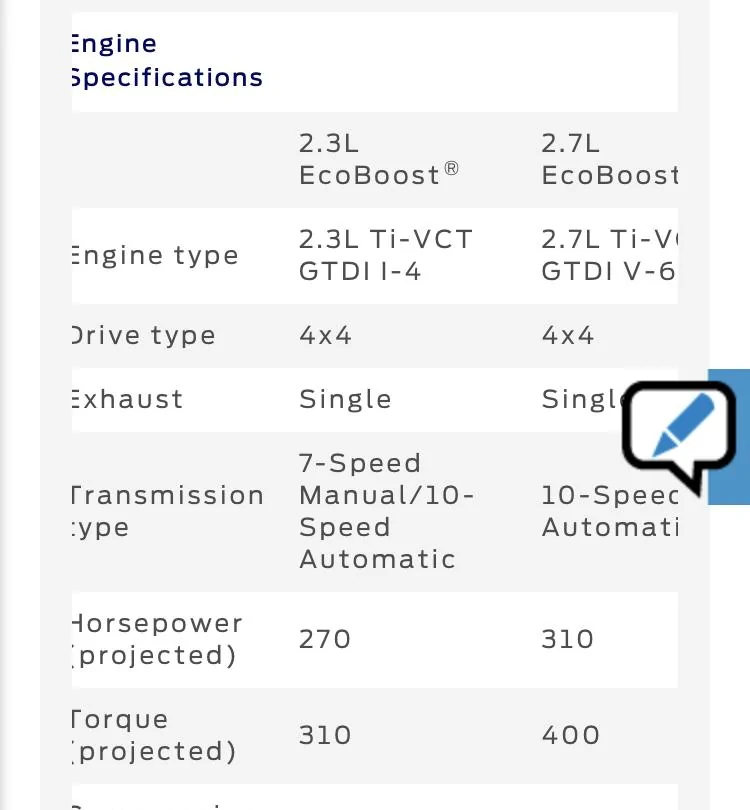Viewport: 750px width, 810px height.
Task: Click the 4x4 value under 2.7L EcoBoost
Action: pos(568,336)
